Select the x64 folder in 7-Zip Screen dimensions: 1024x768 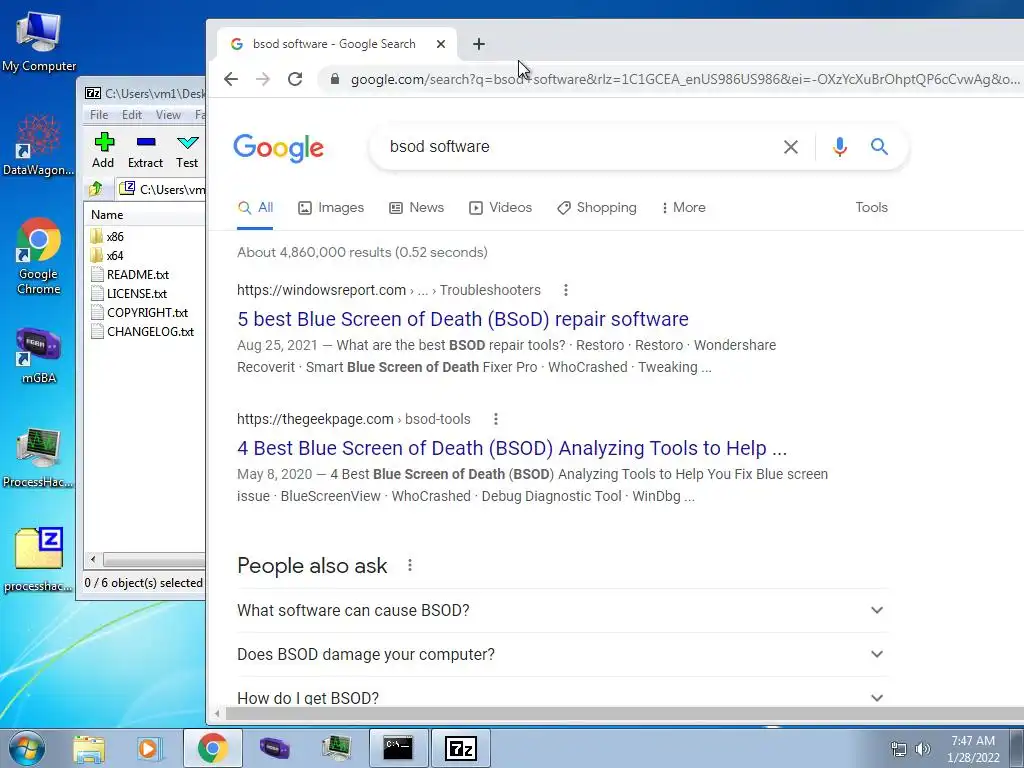(x=115, y=255)
